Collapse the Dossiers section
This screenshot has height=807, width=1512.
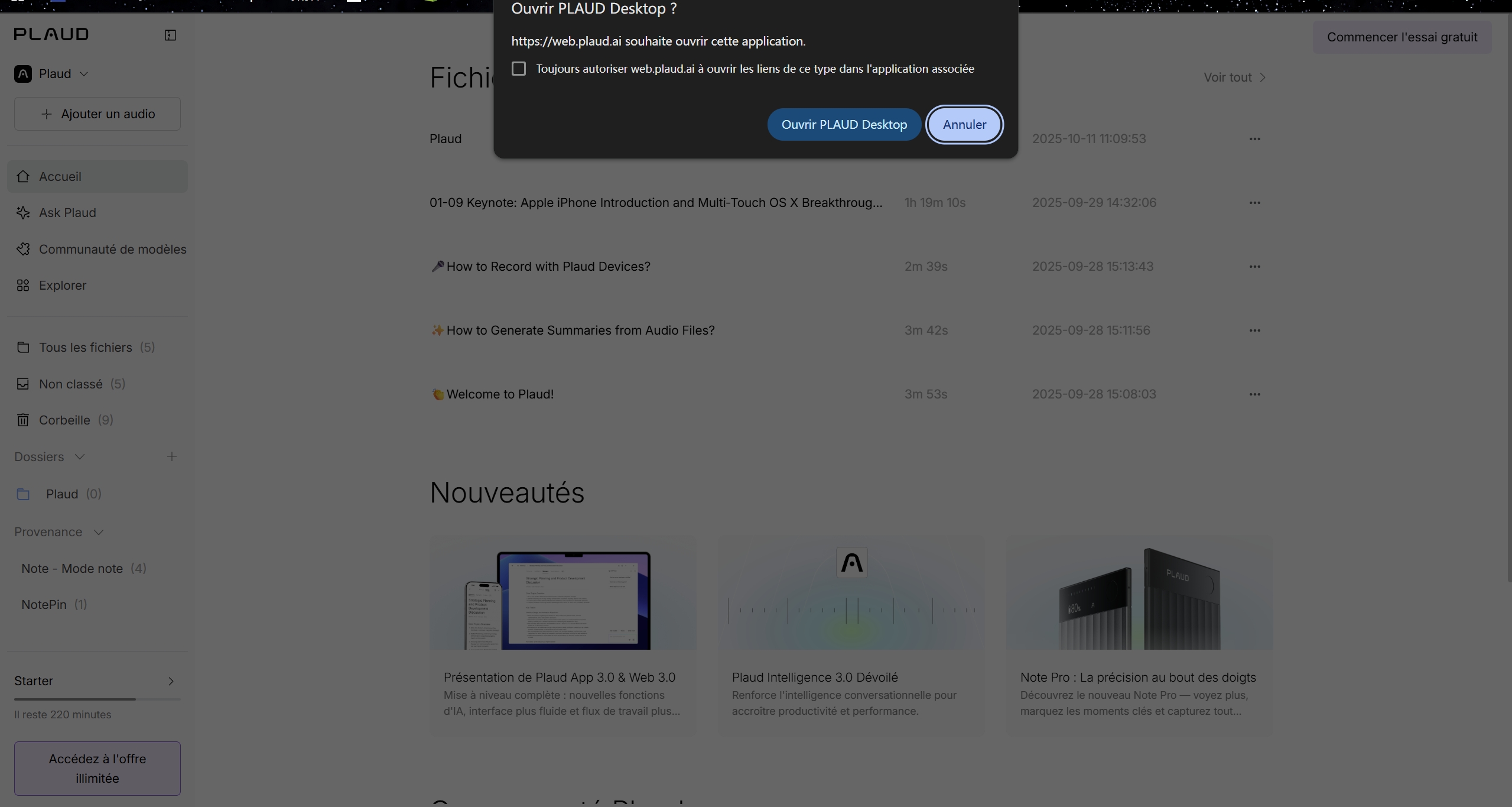(x=80, y=457)
